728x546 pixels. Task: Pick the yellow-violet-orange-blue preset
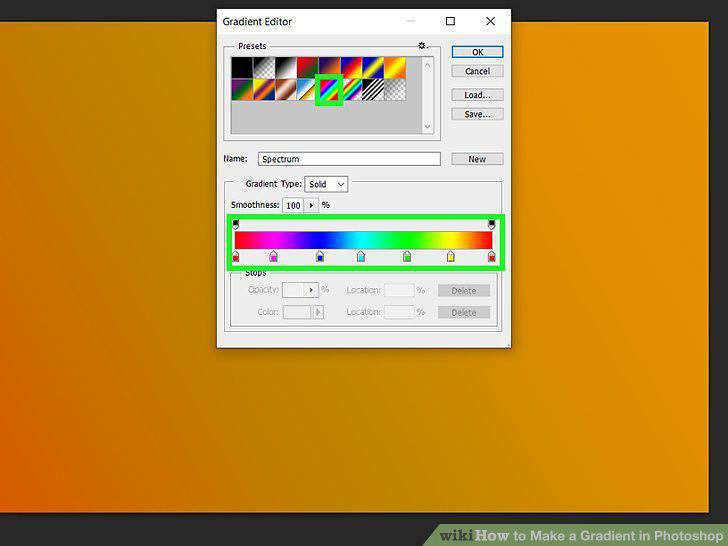(x=264, y=90)
